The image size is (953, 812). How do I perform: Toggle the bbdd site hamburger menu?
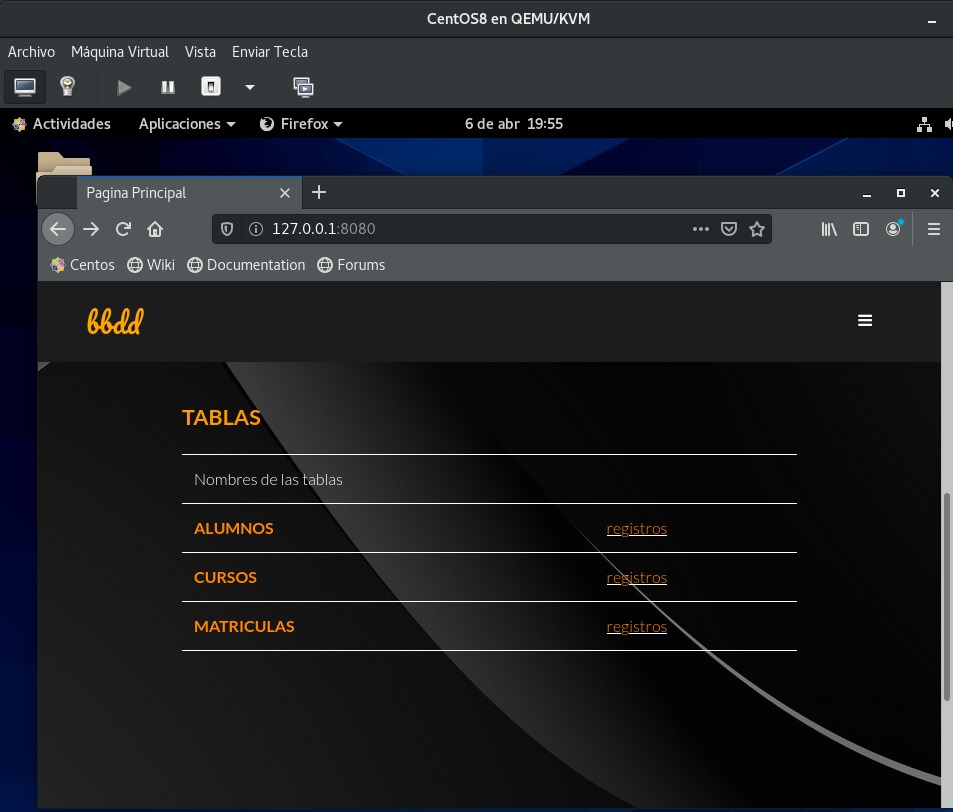tap(865, 321)
